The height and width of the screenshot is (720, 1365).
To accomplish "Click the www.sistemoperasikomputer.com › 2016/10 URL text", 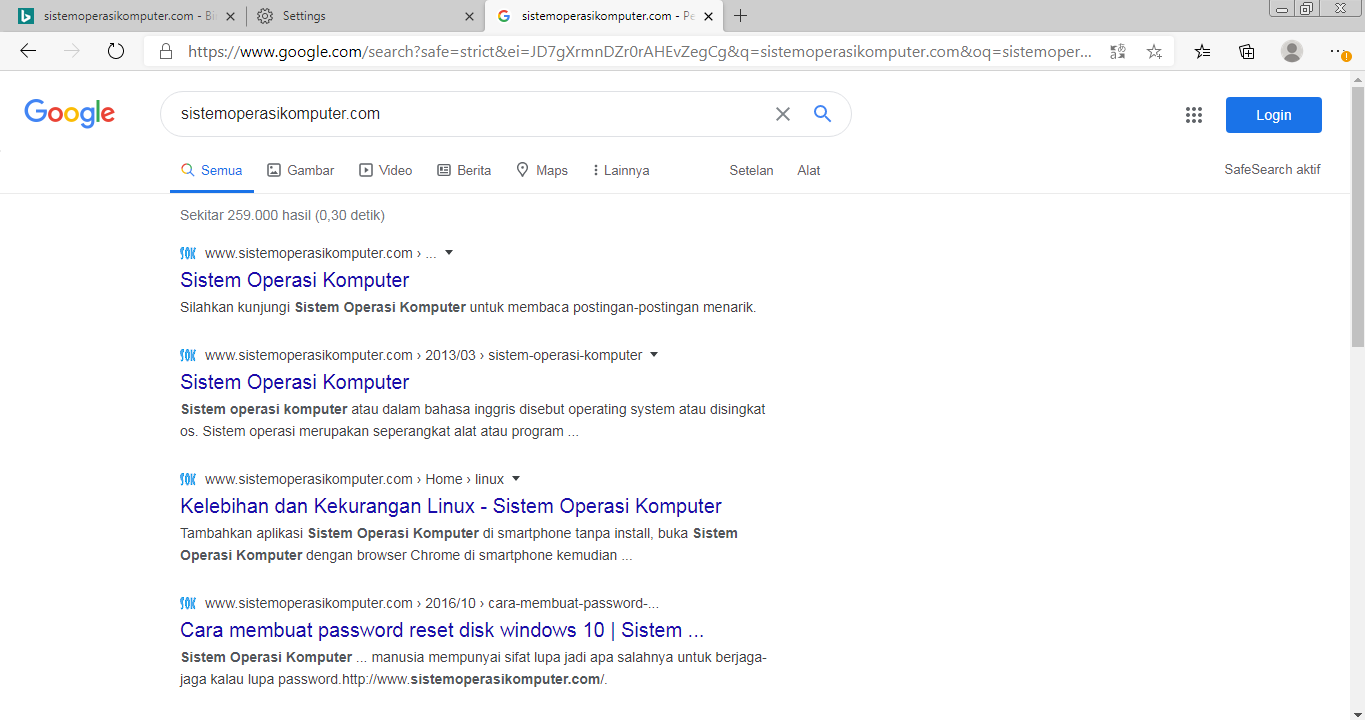I will pyautogui.click(x=432, y=603).
